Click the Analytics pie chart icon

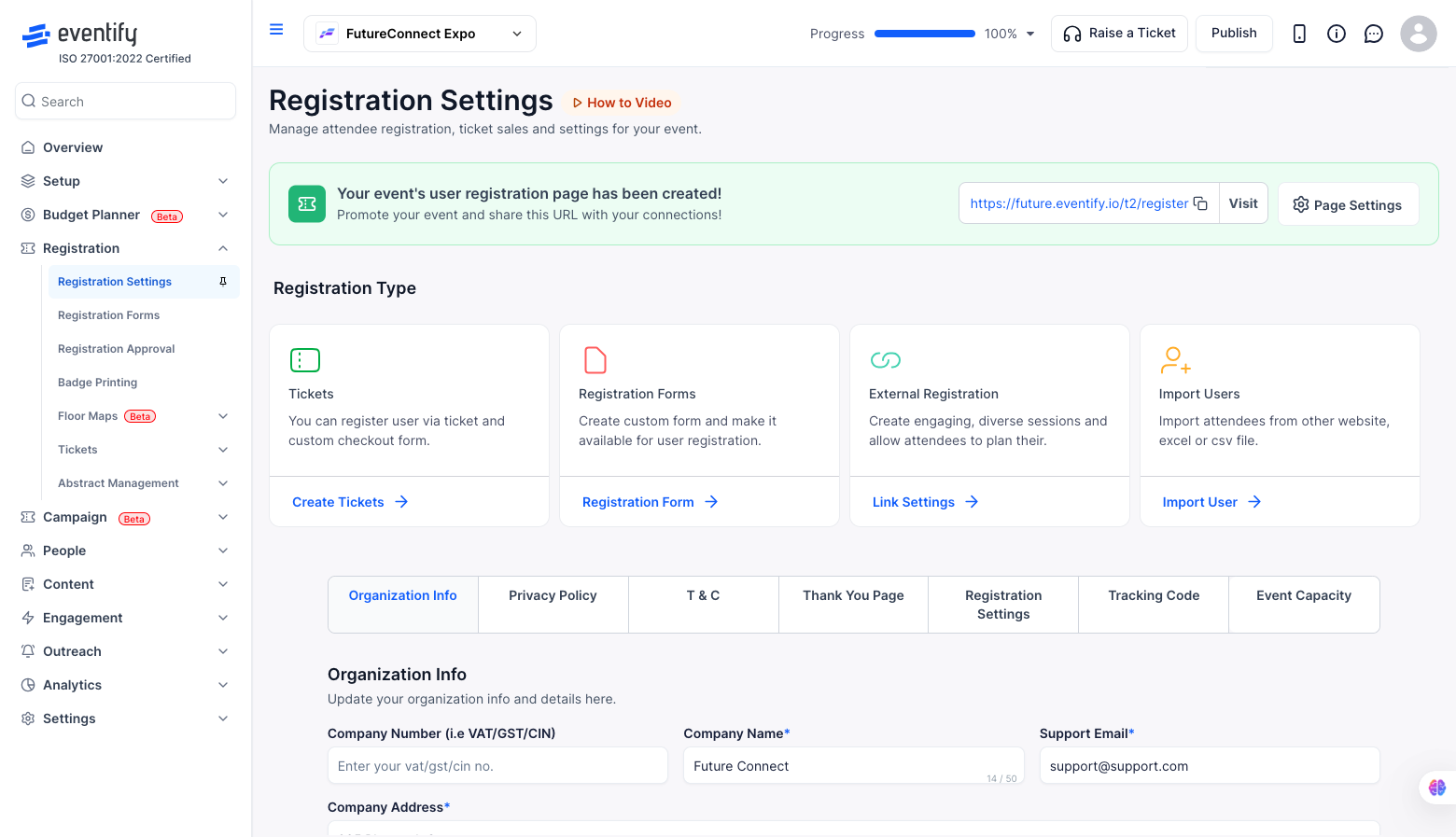coord(28,685)
